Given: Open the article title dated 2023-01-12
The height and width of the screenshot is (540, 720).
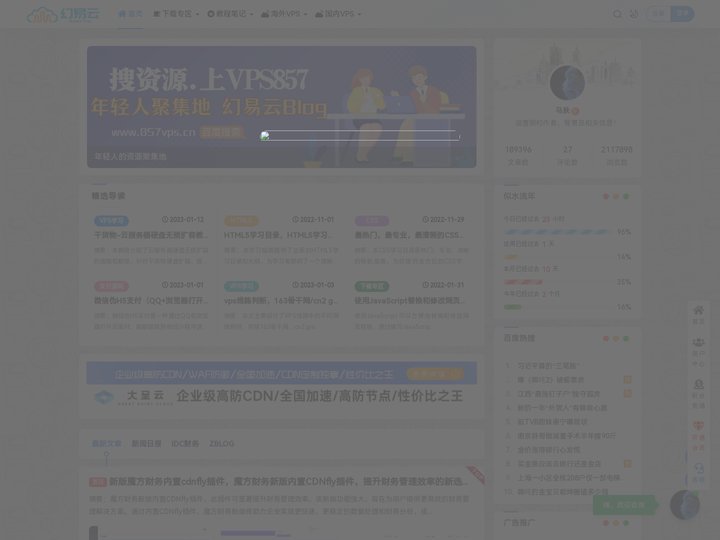Looking at the screenshot, I should 151,235.
